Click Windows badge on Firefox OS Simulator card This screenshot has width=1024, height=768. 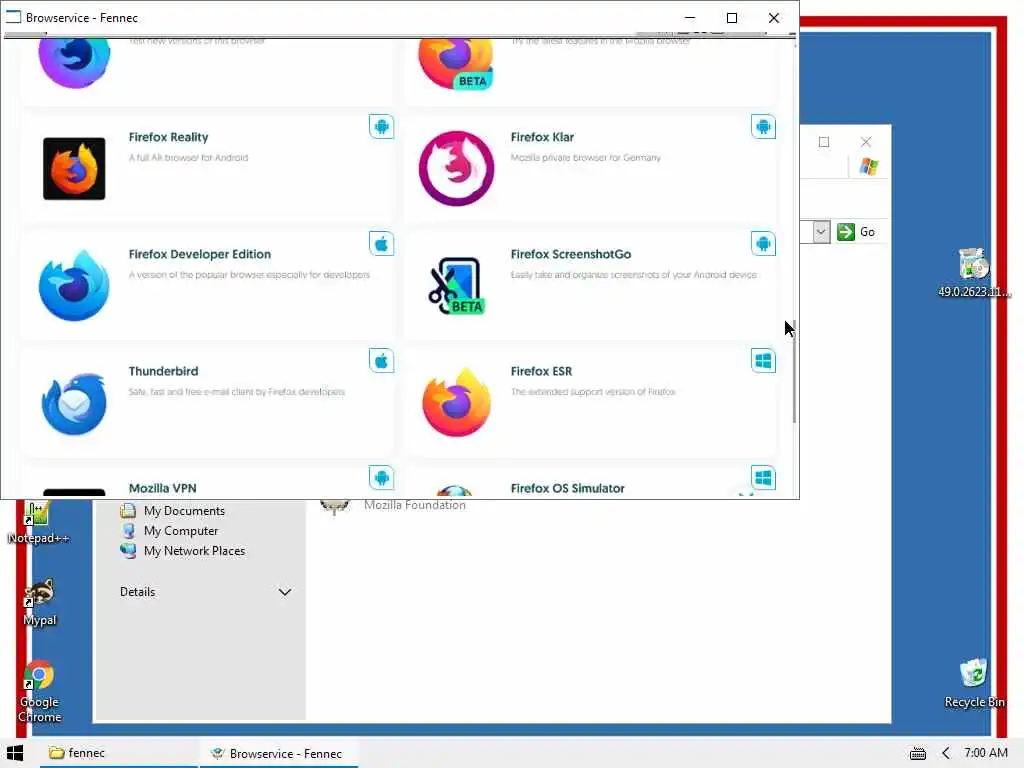[x=763, y=477]
